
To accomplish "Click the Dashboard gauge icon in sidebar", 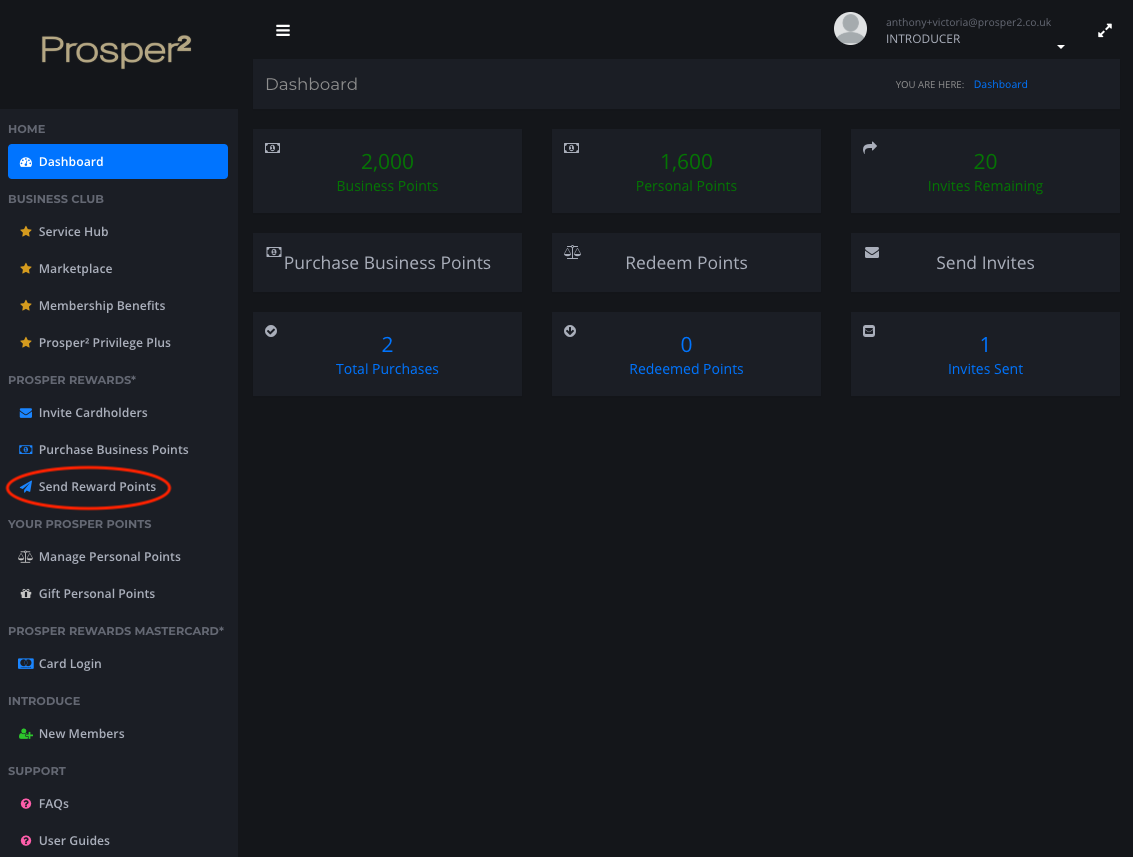I will pyautogui.click(x=26, y=162).
